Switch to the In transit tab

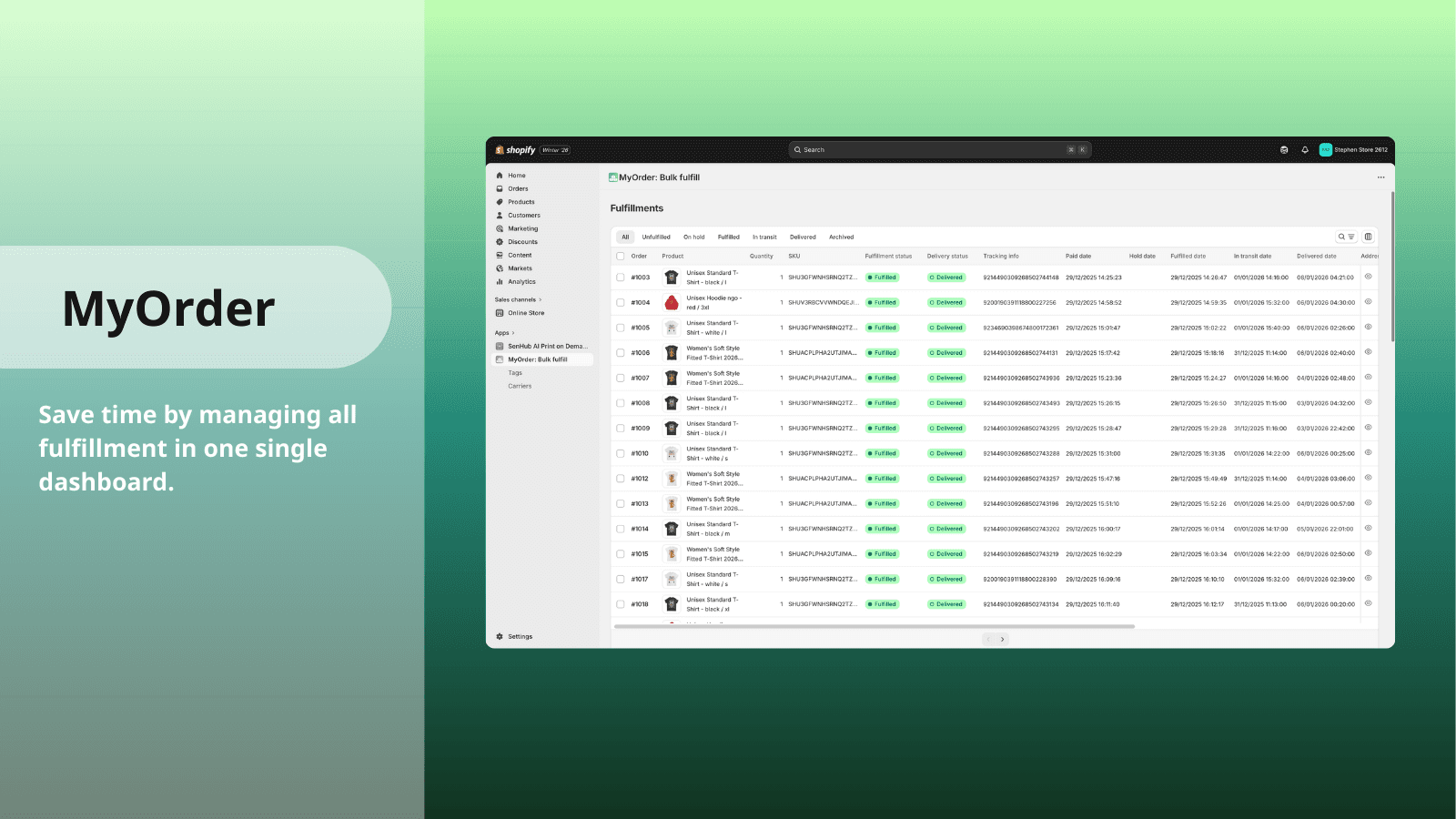click(x=764, y=237)
